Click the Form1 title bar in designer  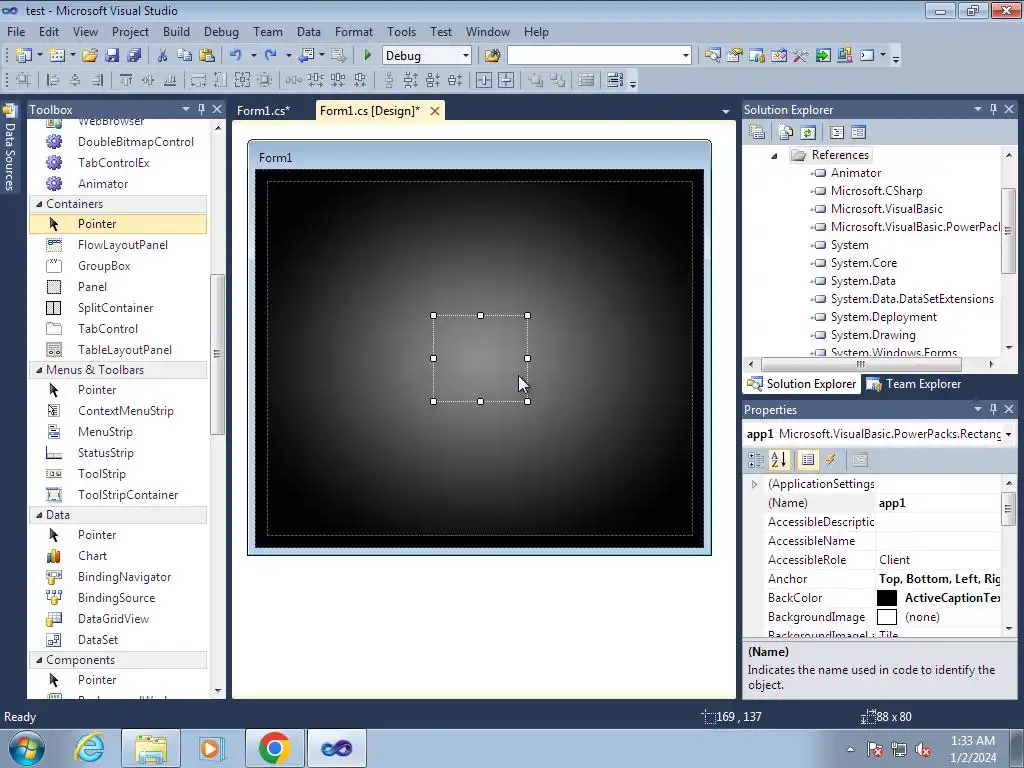coord(479,157)
